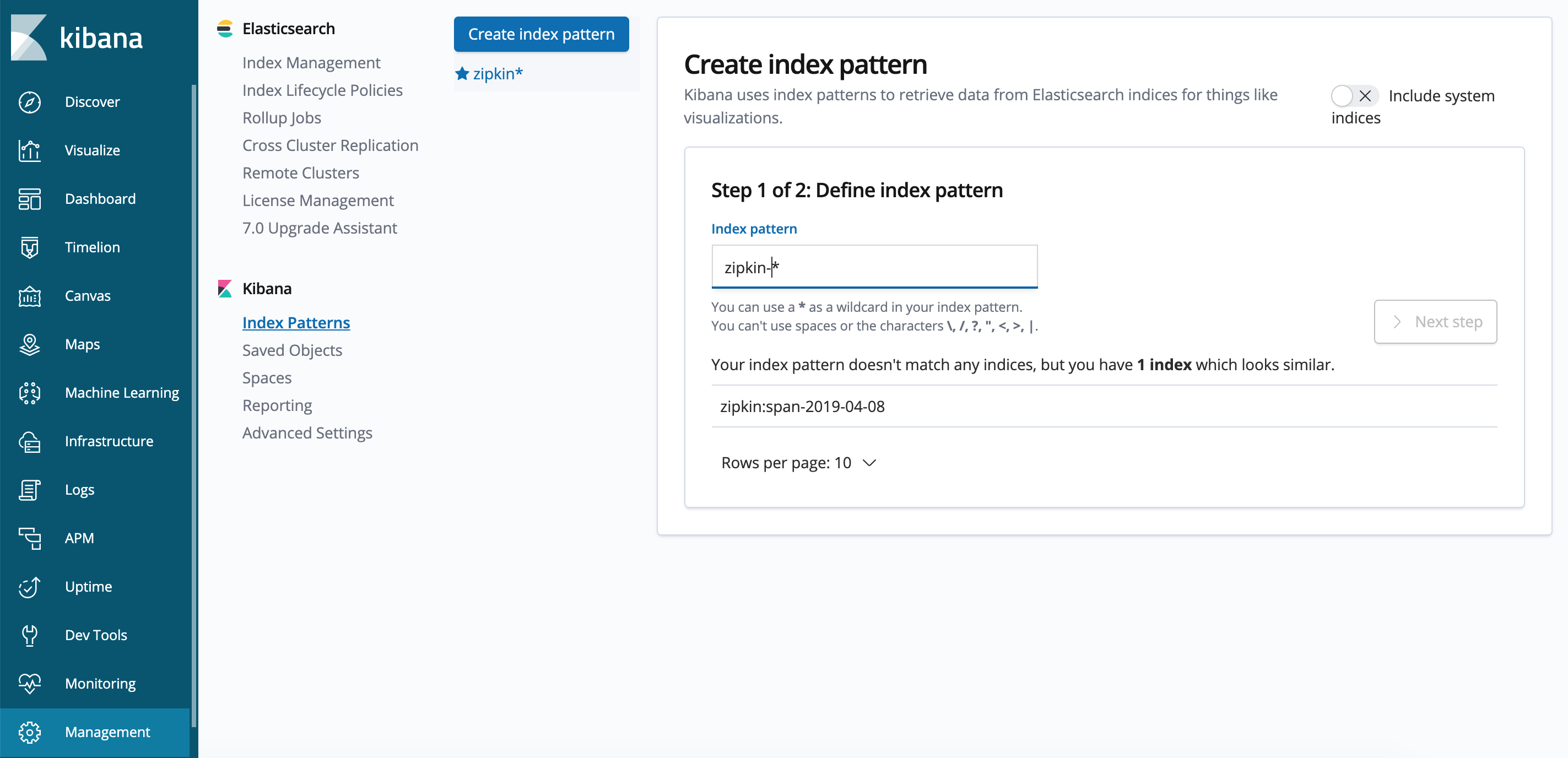Open Reporting link
Viewport: 1568px width, 758px height.
[277, 405]
